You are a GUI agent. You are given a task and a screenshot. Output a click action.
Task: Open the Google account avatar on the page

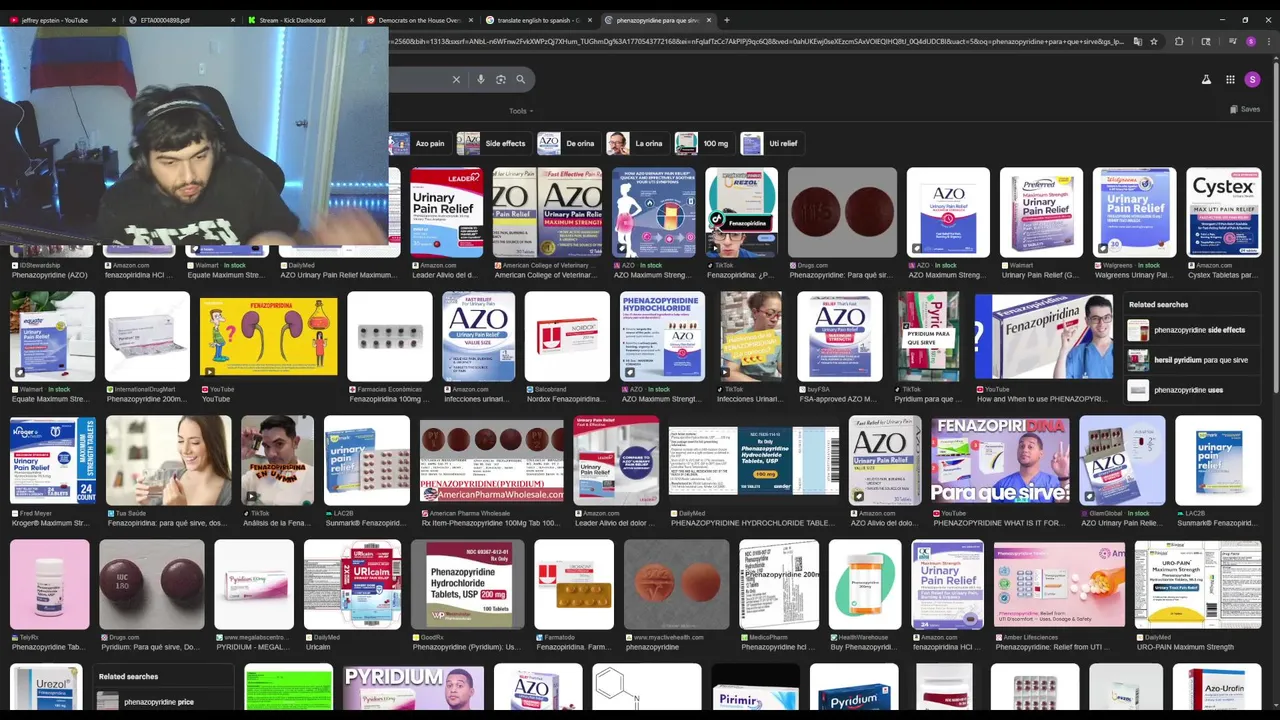tap(1252, 79)
